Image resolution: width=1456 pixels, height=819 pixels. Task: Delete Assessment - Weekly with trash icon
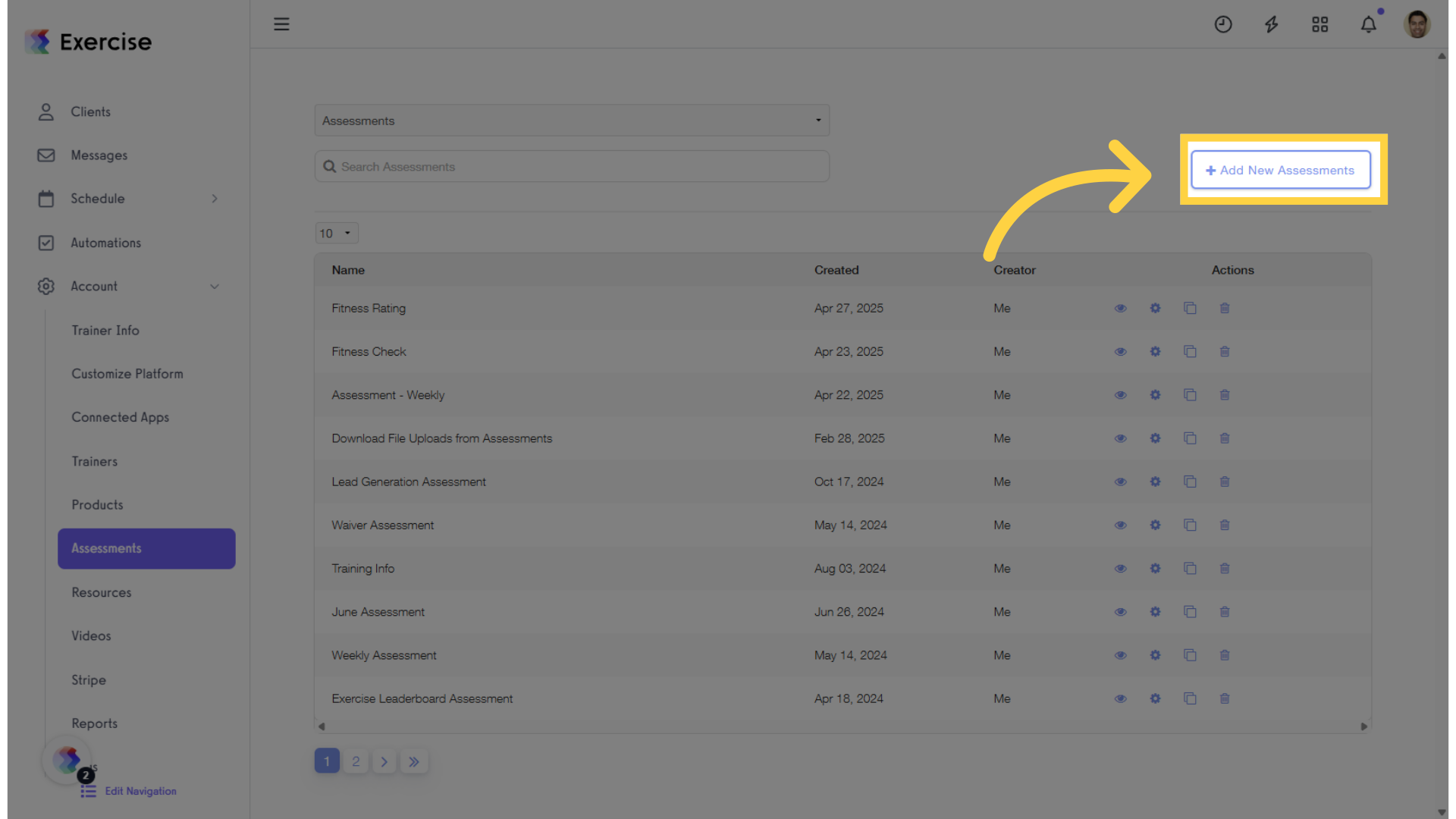[1225, 394]
